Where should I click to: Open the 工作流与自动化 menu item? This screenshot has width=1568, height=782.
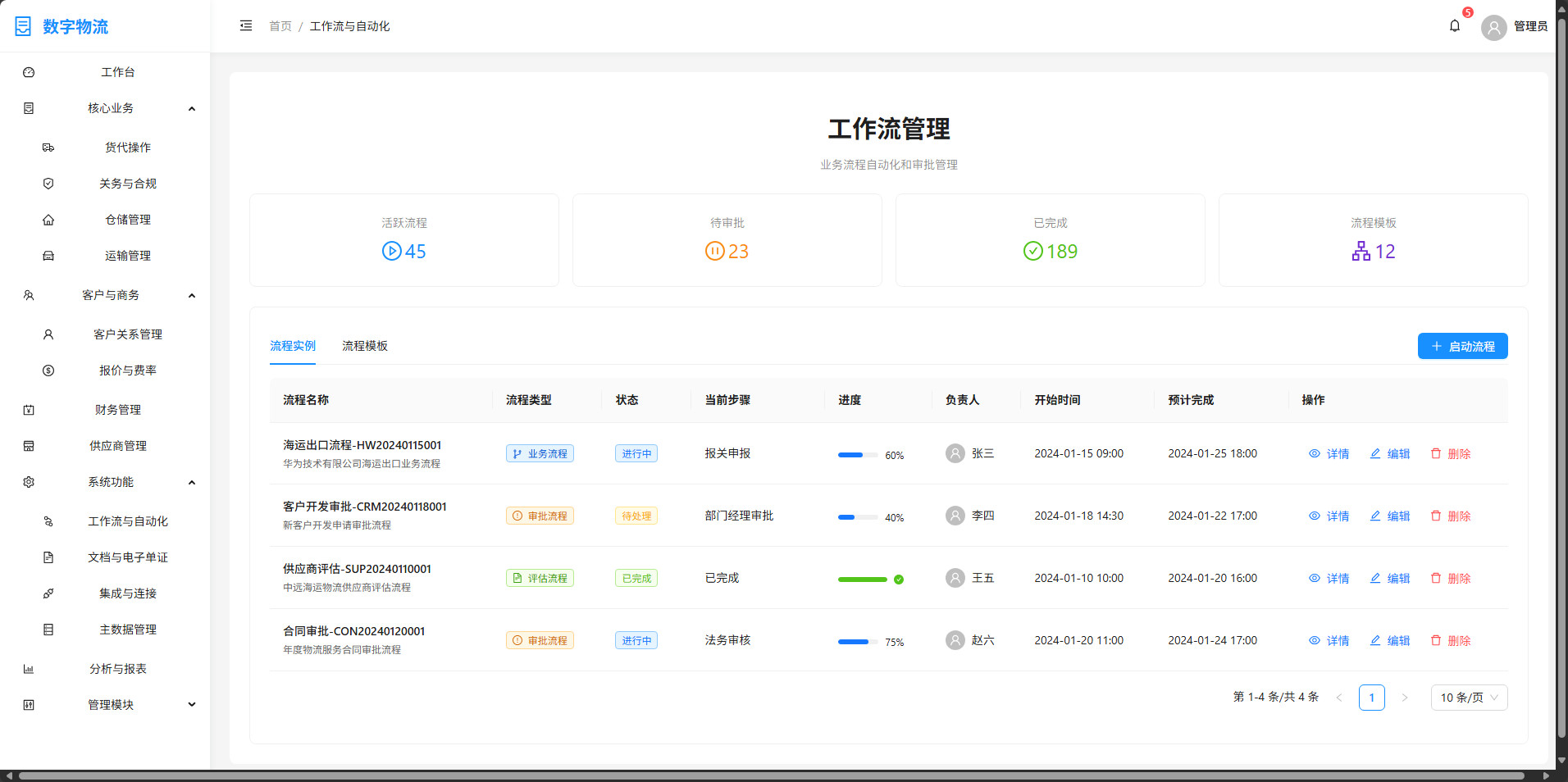click(x=129, y=521)
